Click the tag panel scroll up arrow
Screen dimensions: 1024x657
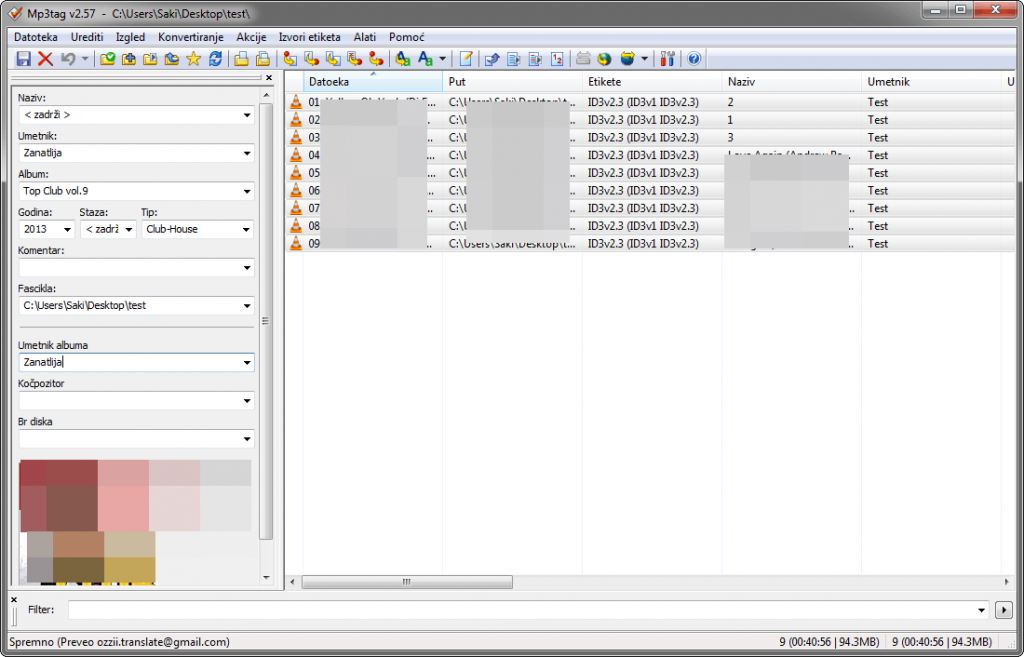coord(266,96)
